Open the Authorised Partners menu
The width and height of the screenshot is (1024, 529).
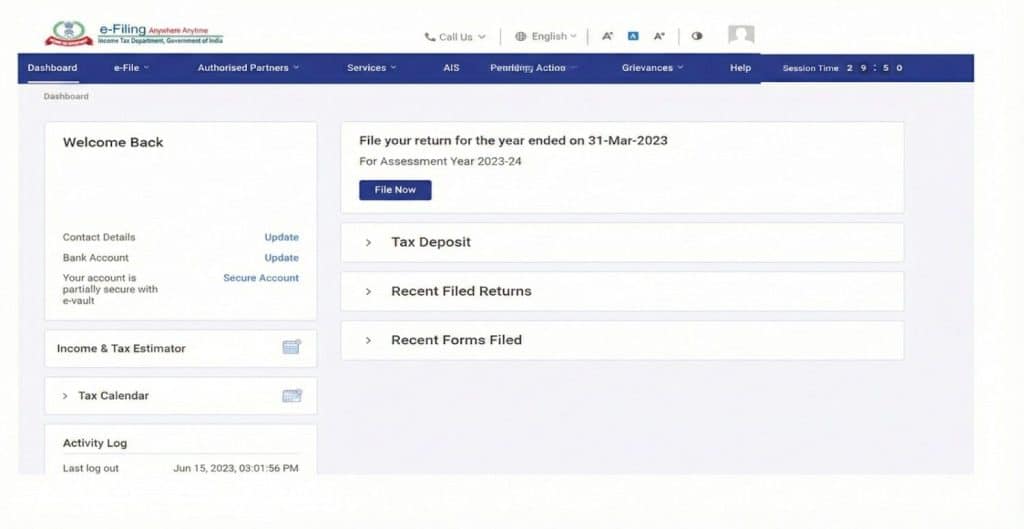(248, 68)
